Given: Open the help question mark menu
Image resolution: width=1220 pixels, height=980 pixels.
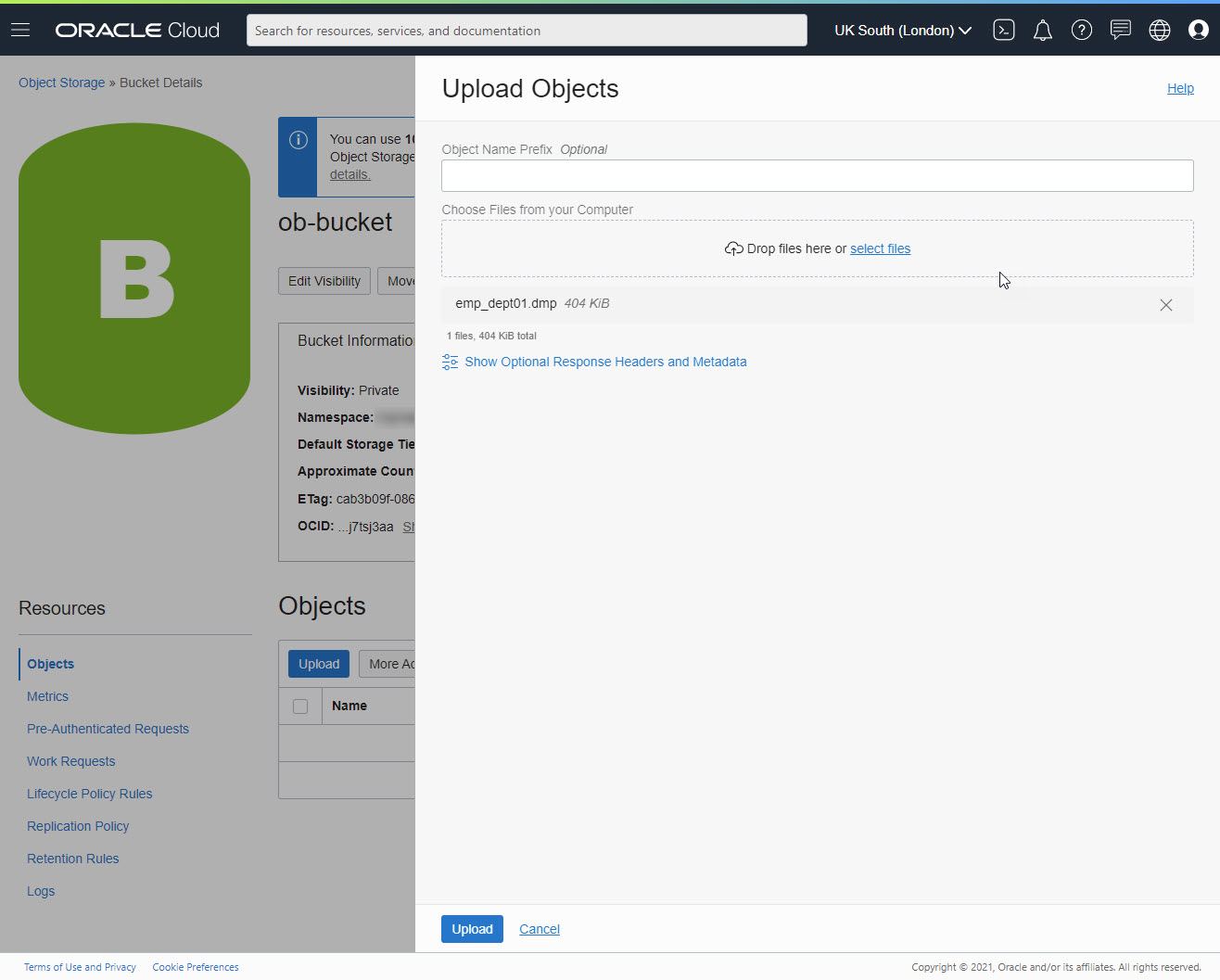Looking at the screenshot, I should [x=1082, y=31].
